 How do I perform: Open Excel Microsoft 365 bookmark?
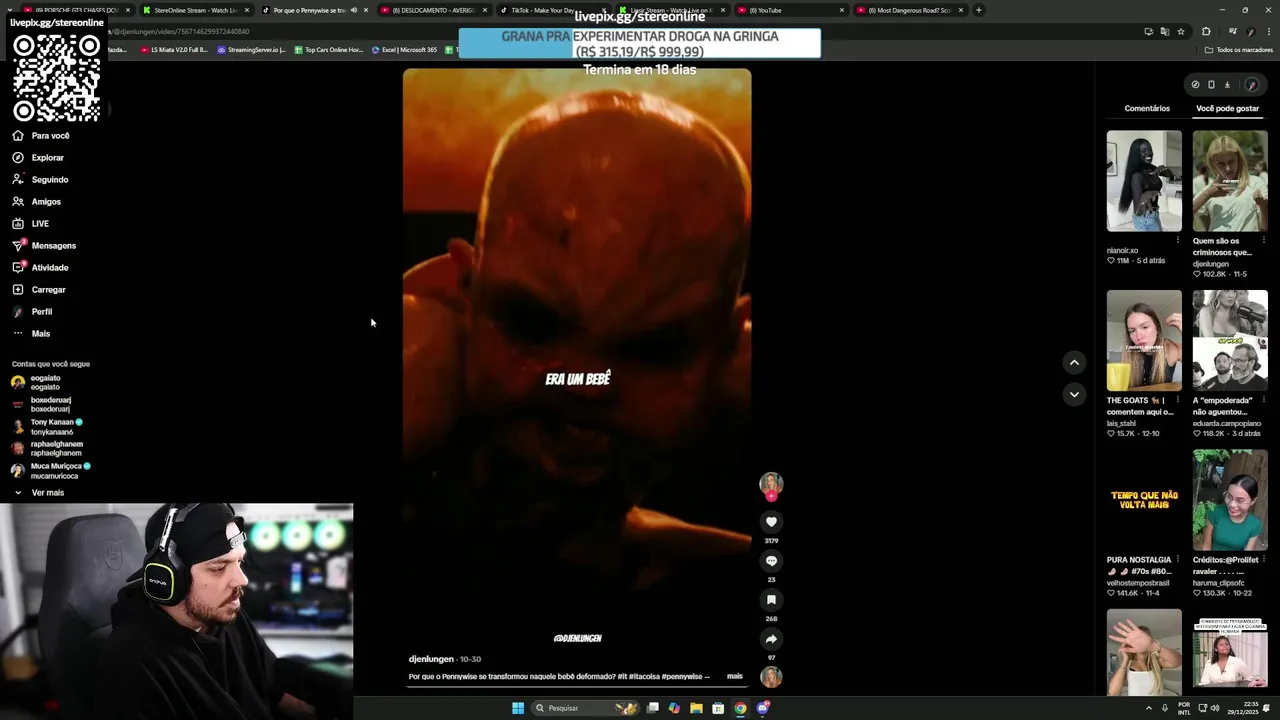click(404, 49)
